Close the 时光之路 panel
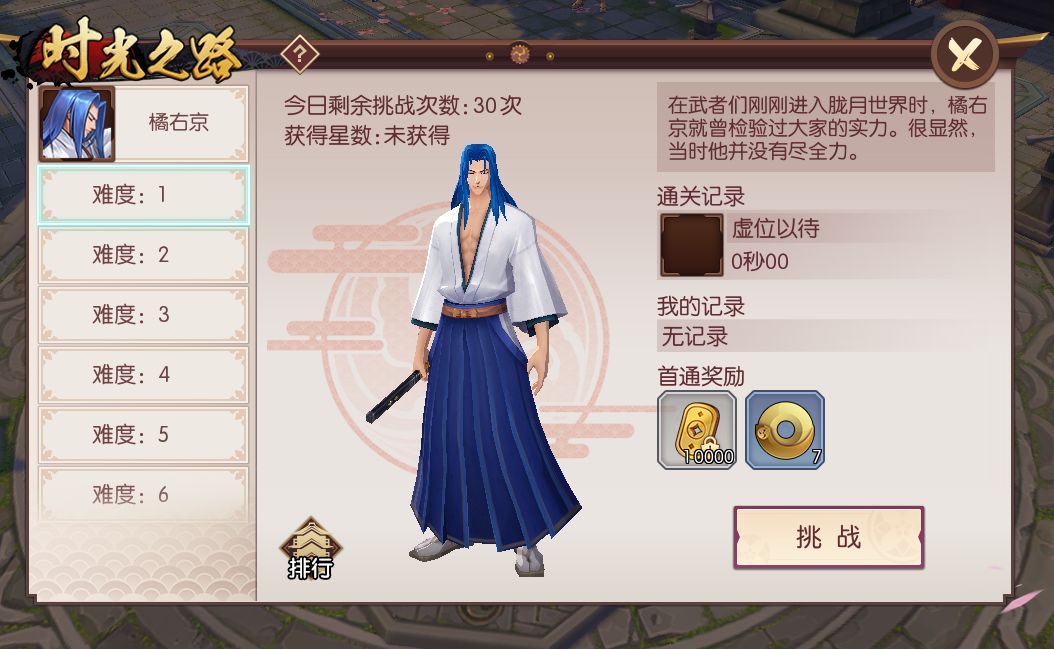Screen dimensions: 1054x649 (x=965, y=54)
